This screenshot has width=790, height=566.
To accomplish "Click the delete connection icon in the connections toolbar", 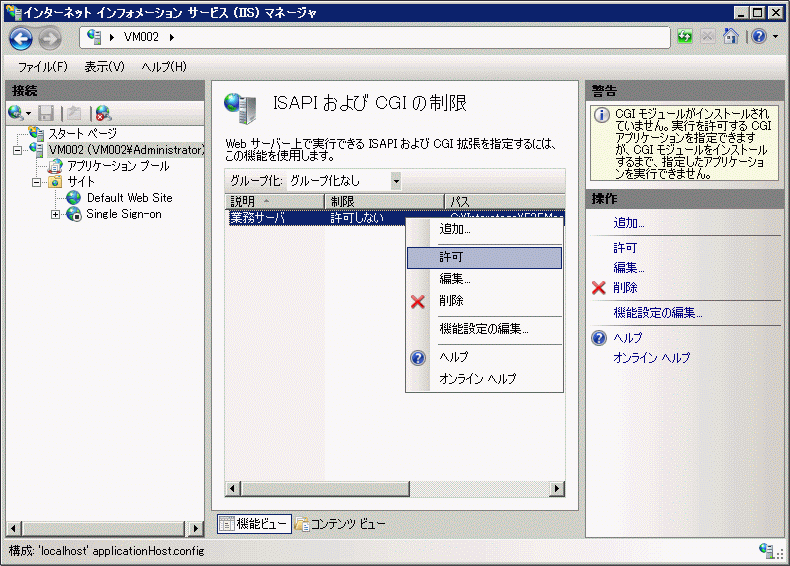I will point(103,113).
